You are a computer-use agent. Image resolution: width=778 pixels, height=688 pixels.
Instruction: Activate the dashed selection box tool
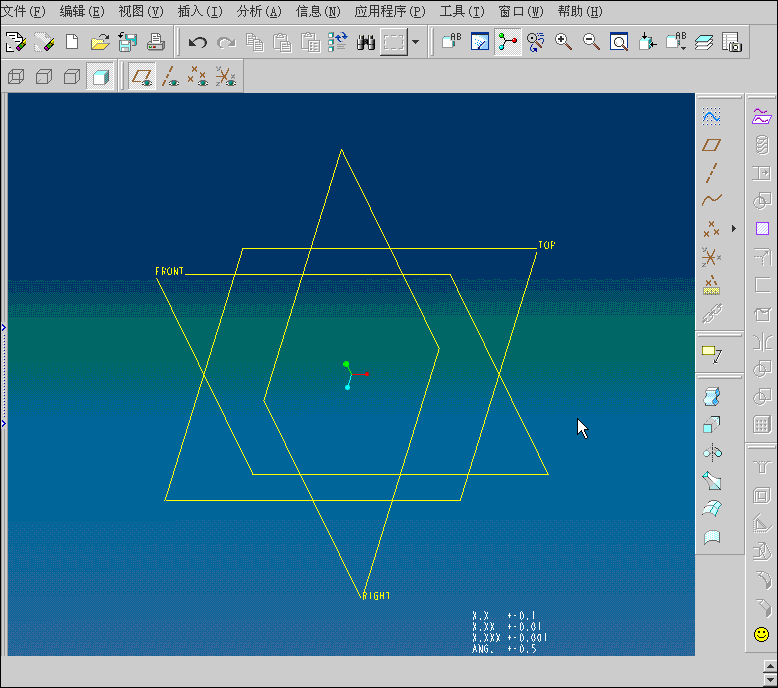(x=394, y=42)
